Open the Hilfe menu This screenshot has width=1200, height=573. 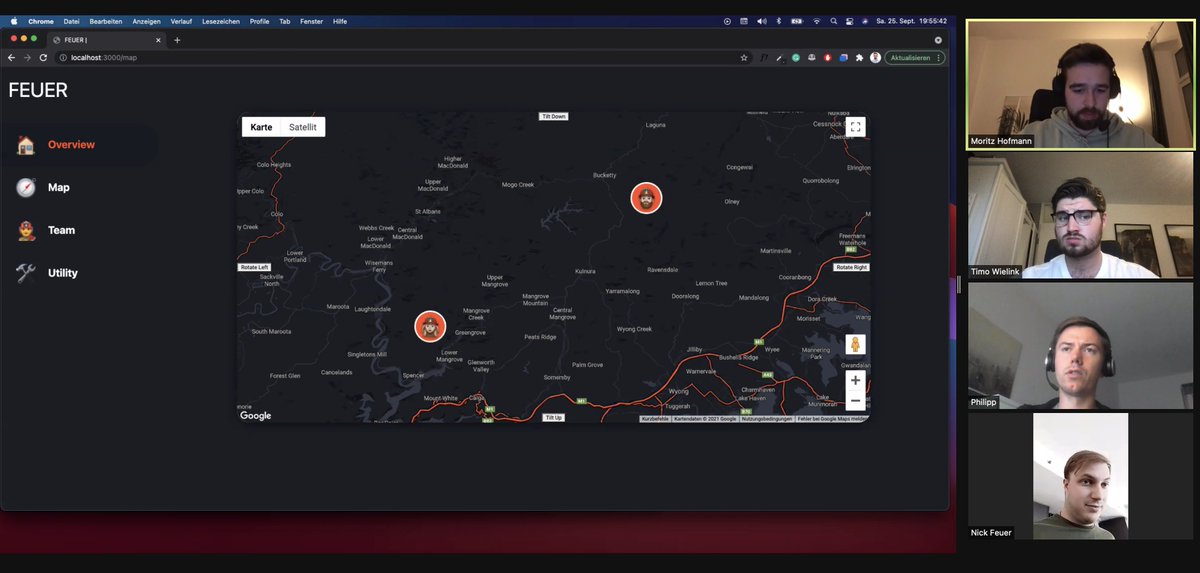coord(340,21)
